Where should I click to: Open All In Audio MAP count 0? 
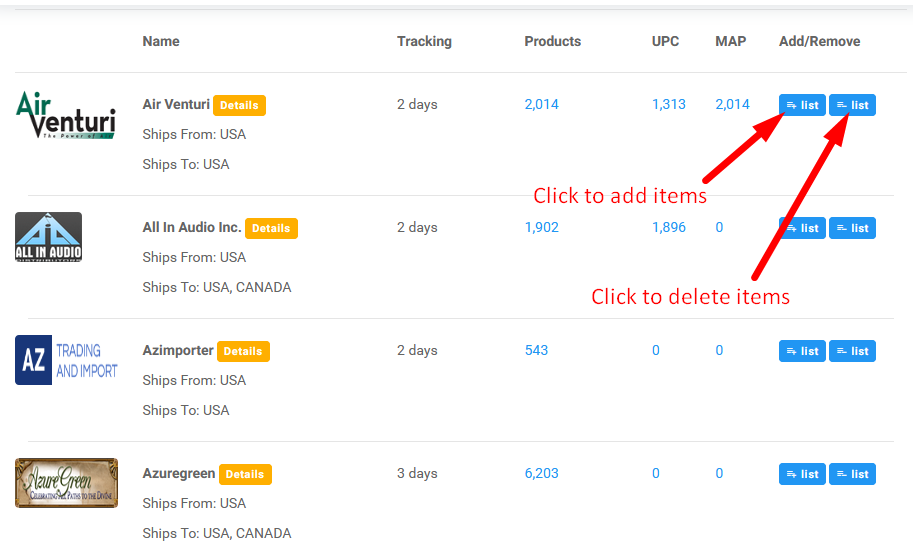click(x=719, y=227)
